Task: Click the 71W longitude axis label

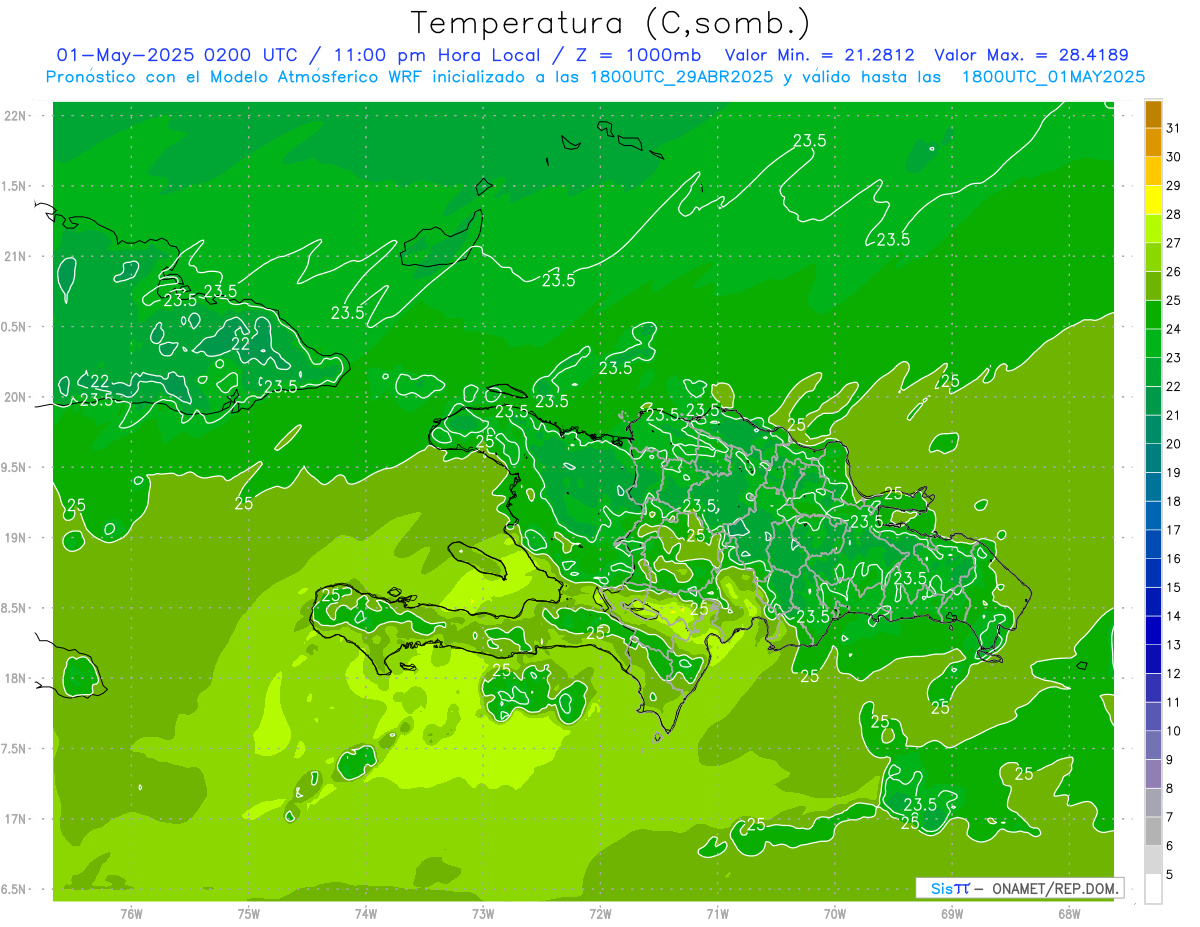Action: pos(717,913)
